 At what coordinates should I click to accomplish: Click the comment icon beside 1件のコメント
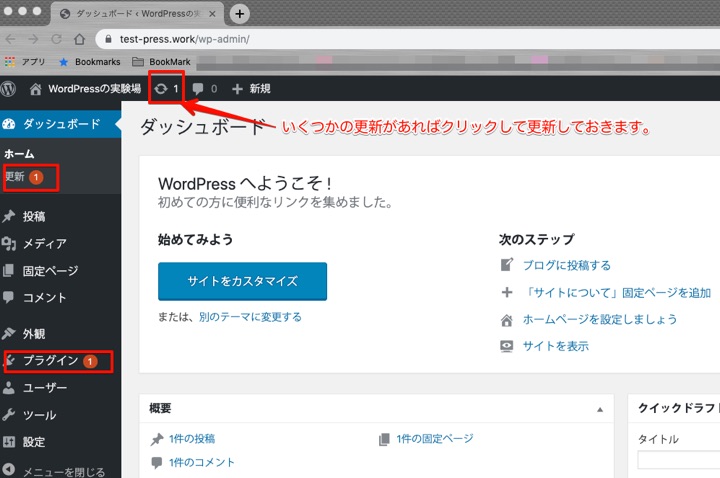click(x=157, y=462)
